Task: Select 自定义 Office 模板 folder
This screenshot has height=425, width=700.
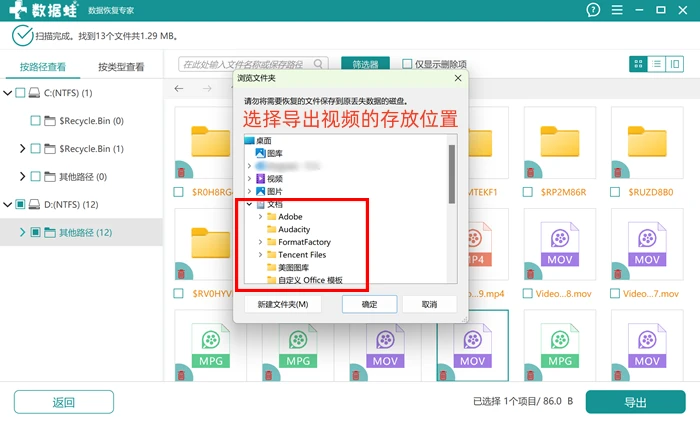Action: click(305, 280)
